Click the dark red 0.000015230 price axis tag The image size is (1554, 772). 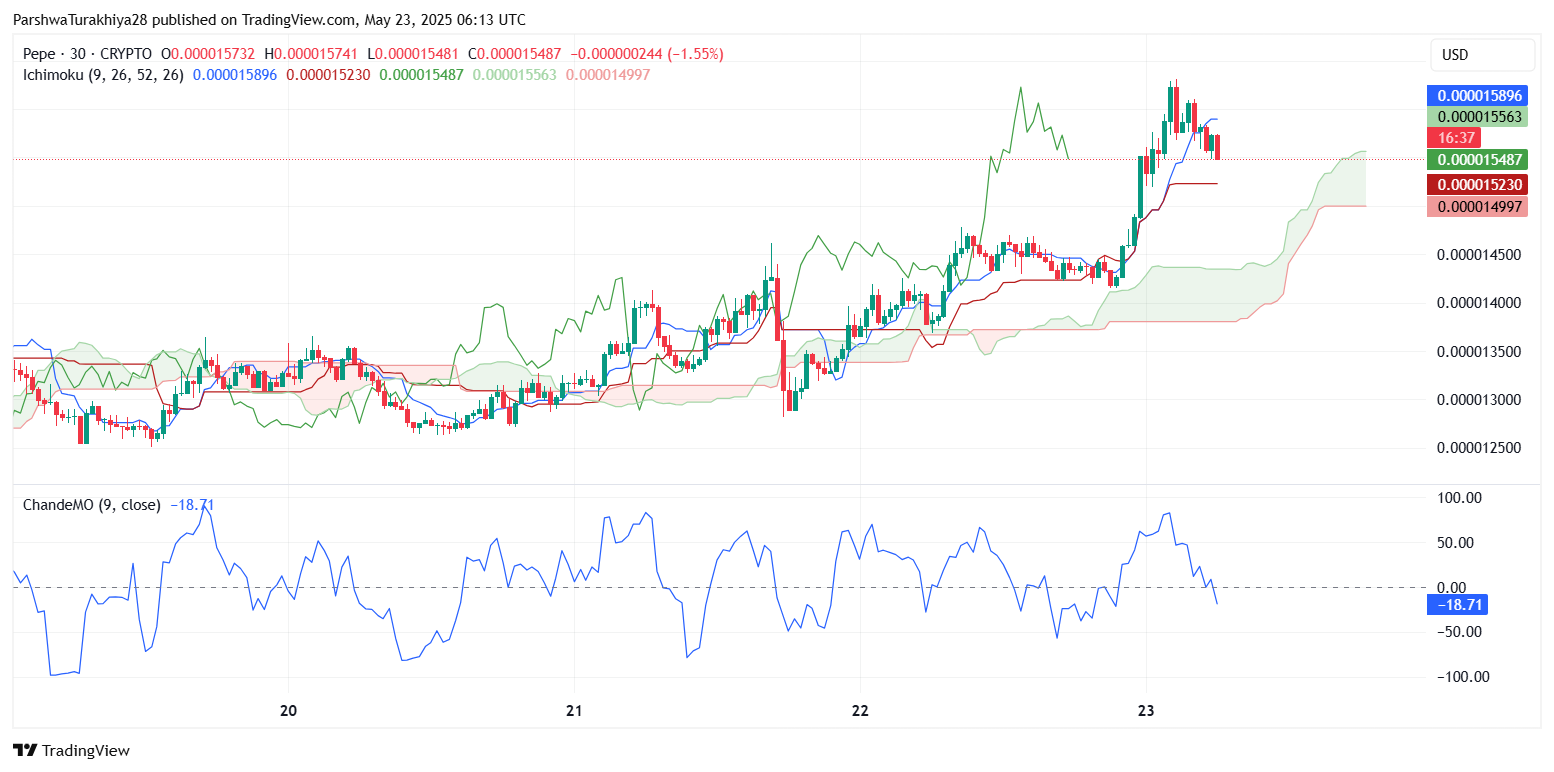point(1479,185)
